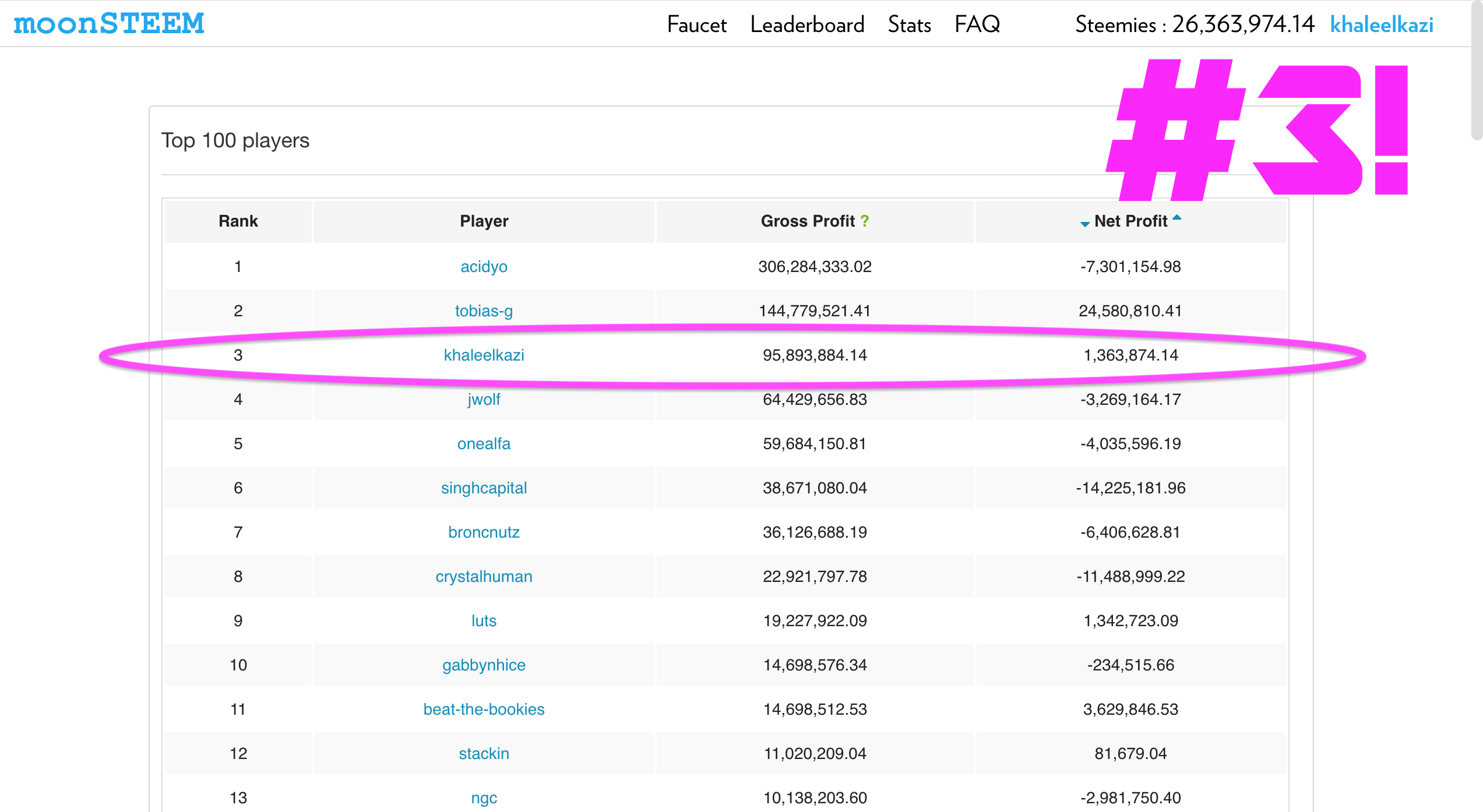
Task: Open the Leaderboard page
Action: click(x=807, y=24)
